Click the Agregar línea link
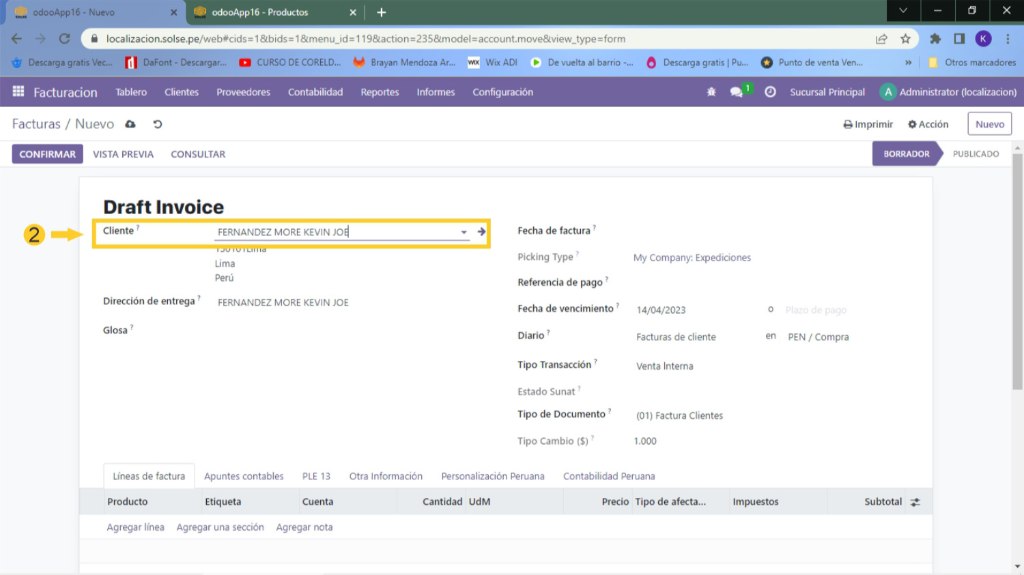1024x575 pixels. pos(135,527)
